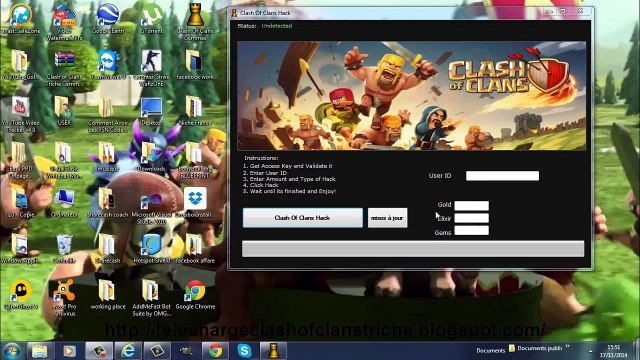Screen dimensions: 640x360
Task: Open Clash Of Clans Gemmes chess-rook icon
Action: 195,22
